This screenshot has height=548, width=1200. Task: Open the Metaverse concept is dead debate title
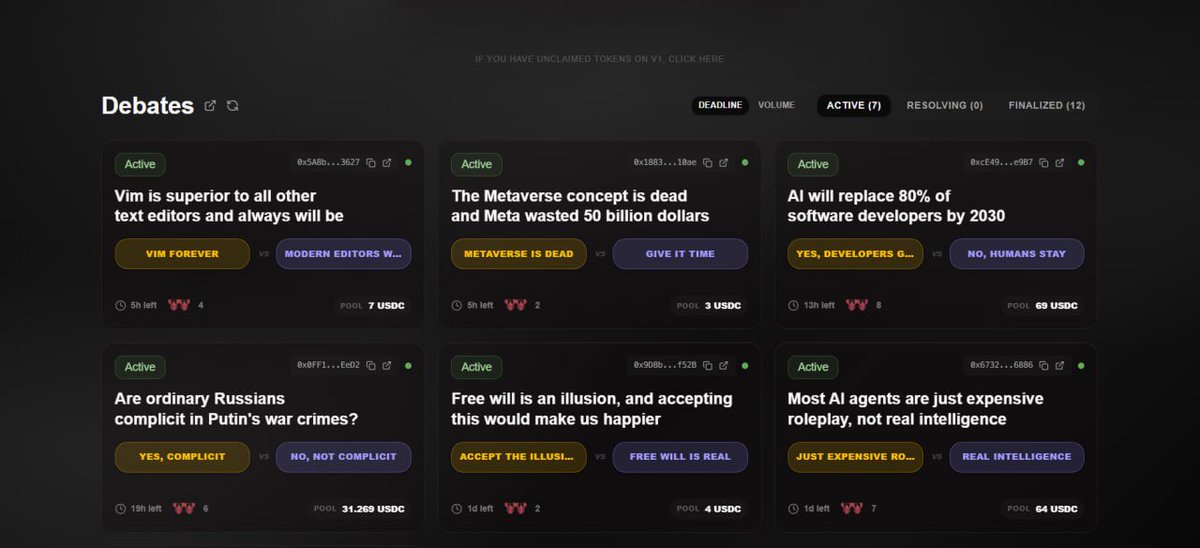point(580,206)
